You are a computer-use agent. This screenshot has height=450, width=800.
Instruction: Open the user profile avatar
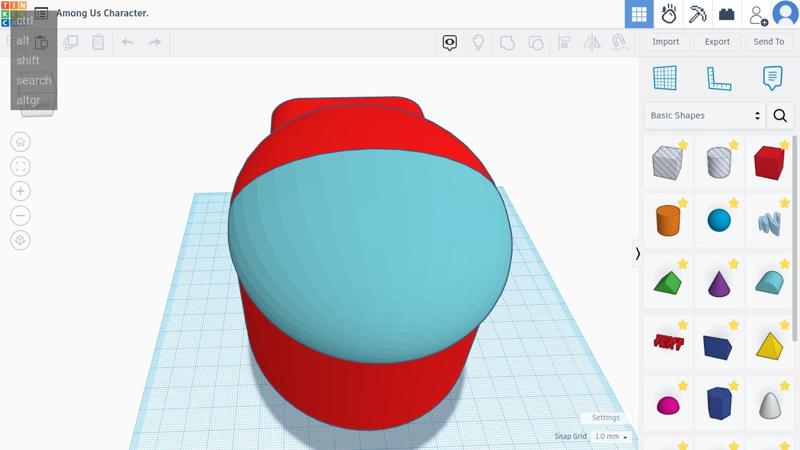click(786, 13)
